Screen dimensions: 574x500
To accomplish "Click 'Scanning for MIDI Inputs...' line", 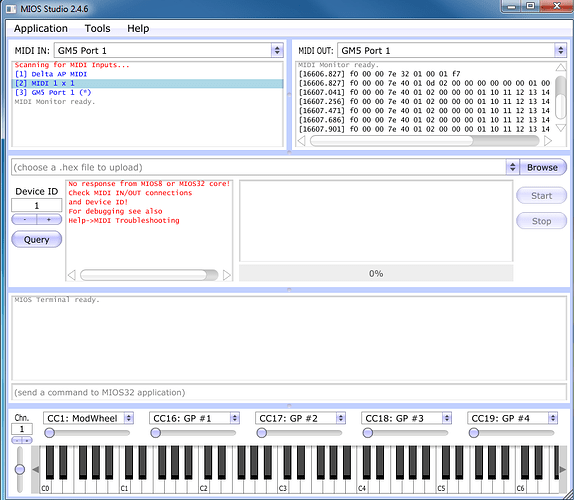I will coord(72,65).
